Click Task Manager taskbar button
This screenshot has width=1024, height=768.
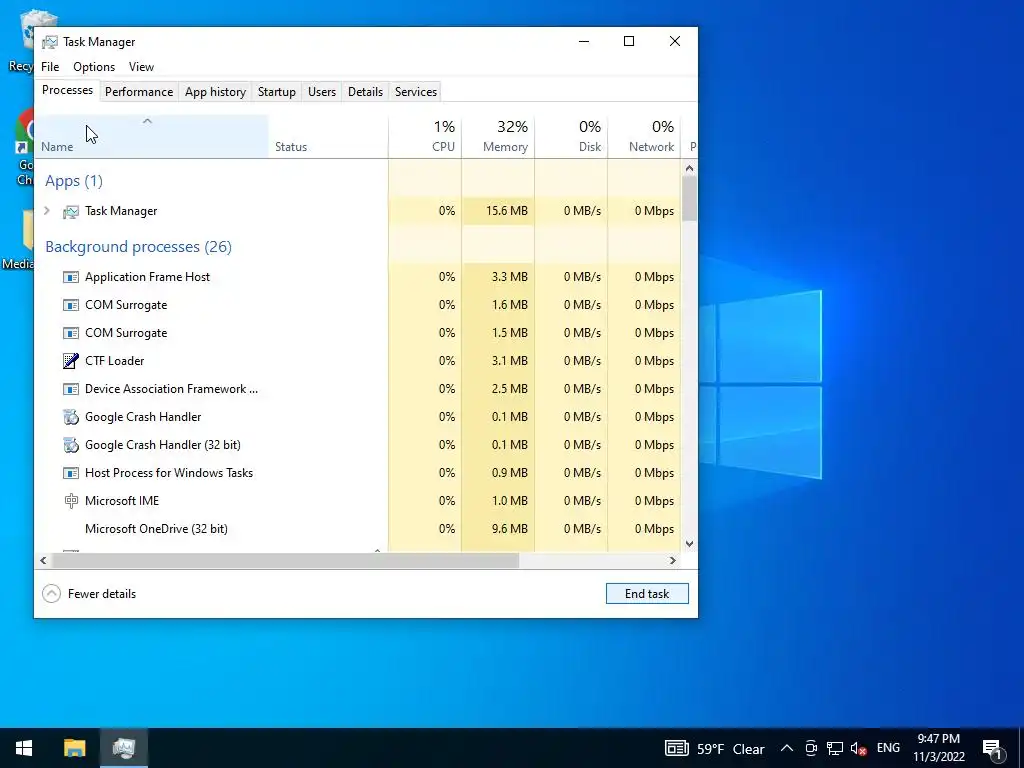click(x=123, y=748)
